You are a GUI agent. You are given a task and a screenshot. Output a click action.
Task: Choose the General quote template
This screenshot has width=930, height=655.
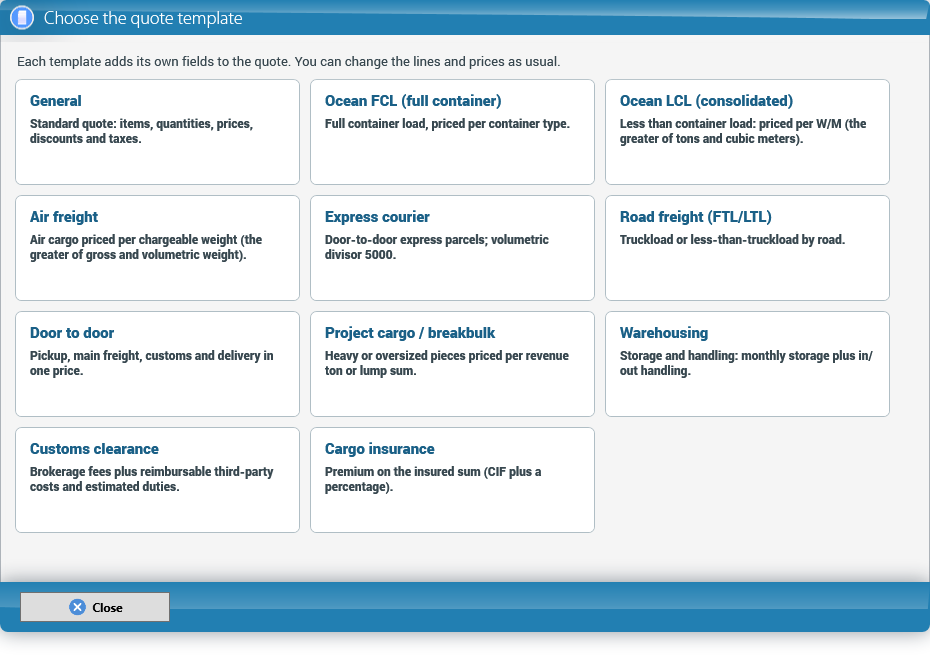click(x=157, y=132)
